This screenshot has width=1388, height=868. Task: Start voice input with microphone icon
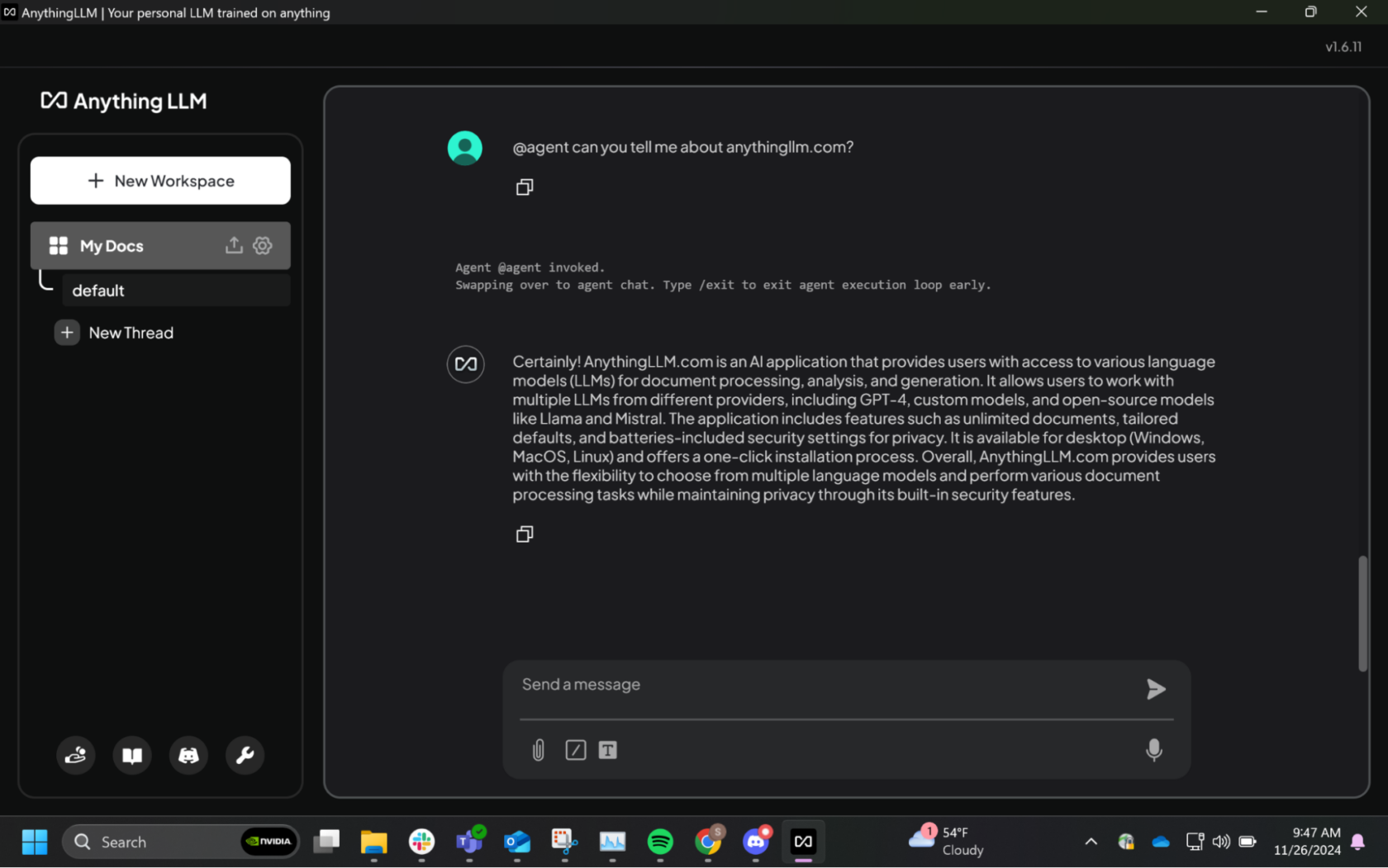tap(1154, 749)
